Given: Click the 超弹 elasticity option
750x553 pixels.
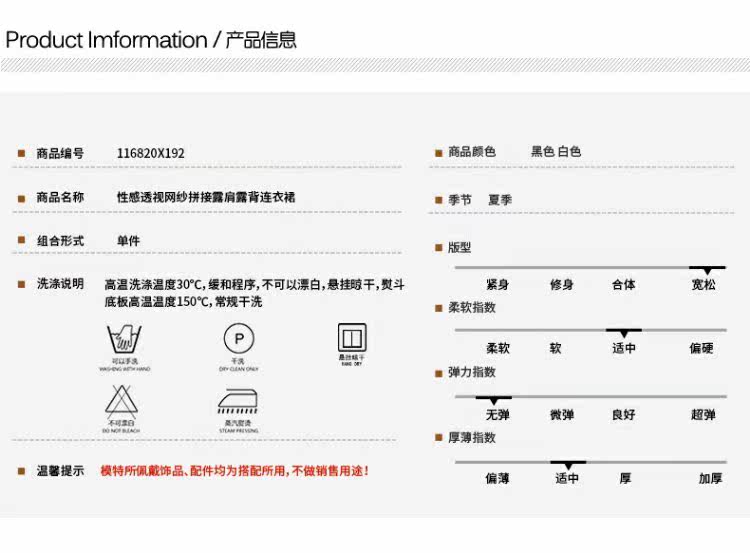Looking at the screenshot, I should [x=703, y=415].
